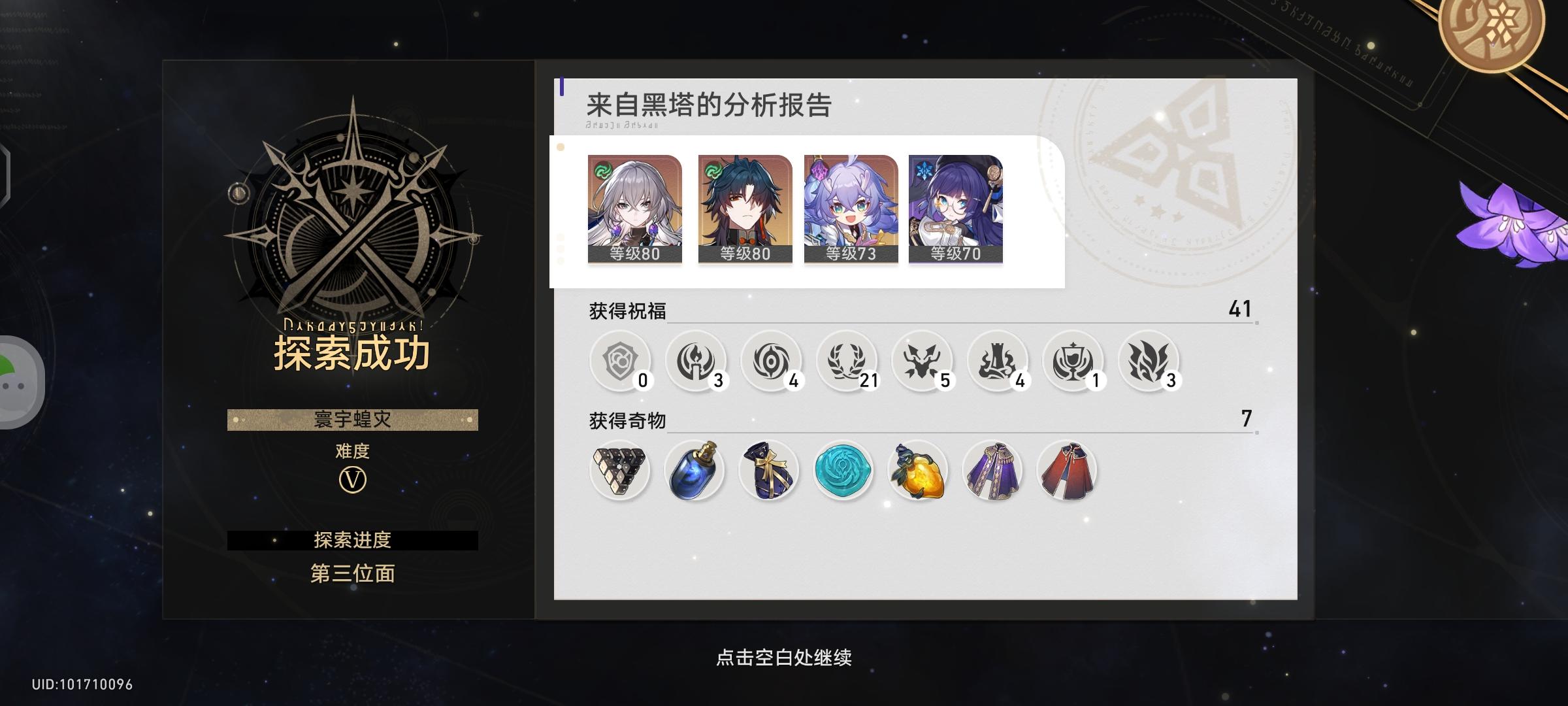Click the Nihility blessing icon with count 4

pos(771,361)
